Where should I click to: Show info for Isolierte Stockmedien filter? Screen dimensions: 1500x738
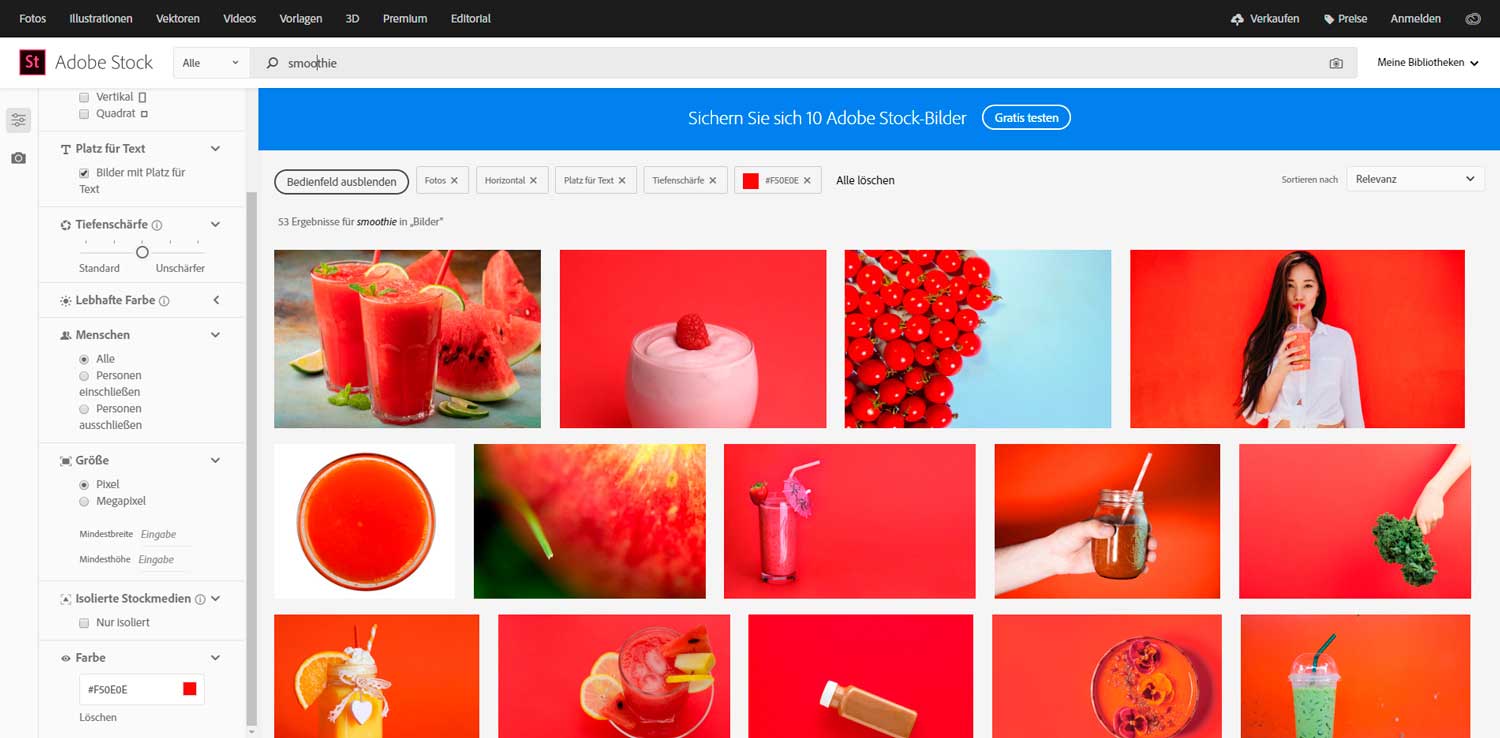pyautogui.click(x=200, y=599)
